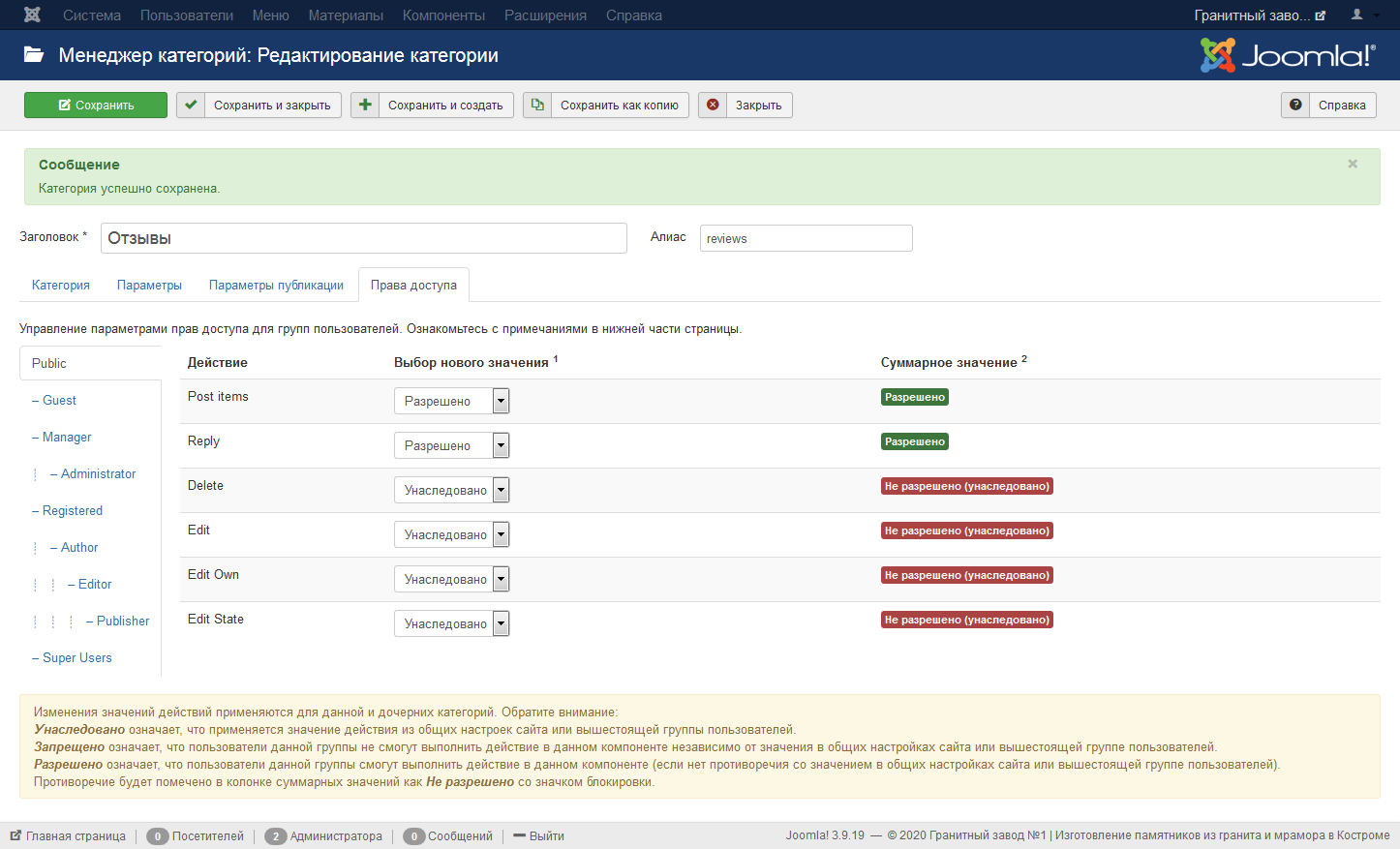Open the Reply permission dropdown
Screen dimensions: 1400x849
pos(451,445)
